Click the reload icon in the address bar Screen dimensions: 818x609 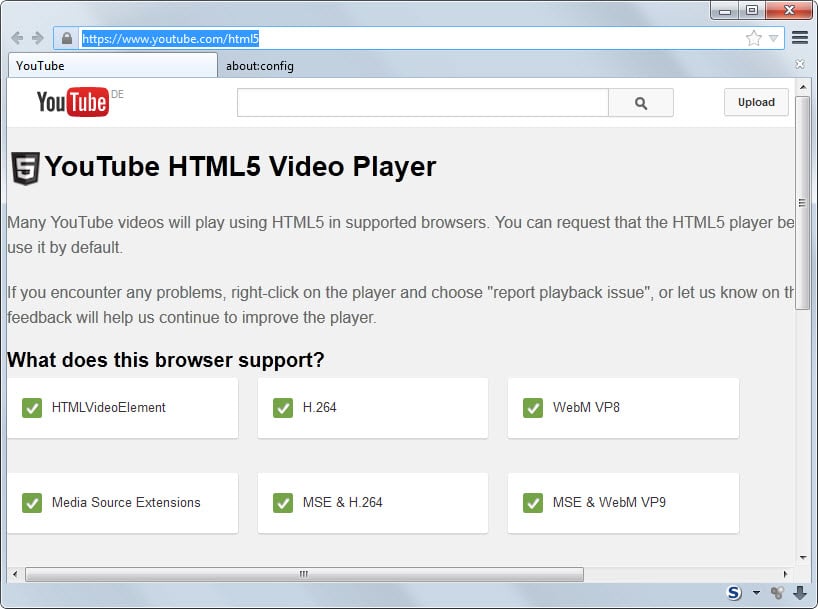click(x=38, y=38)
